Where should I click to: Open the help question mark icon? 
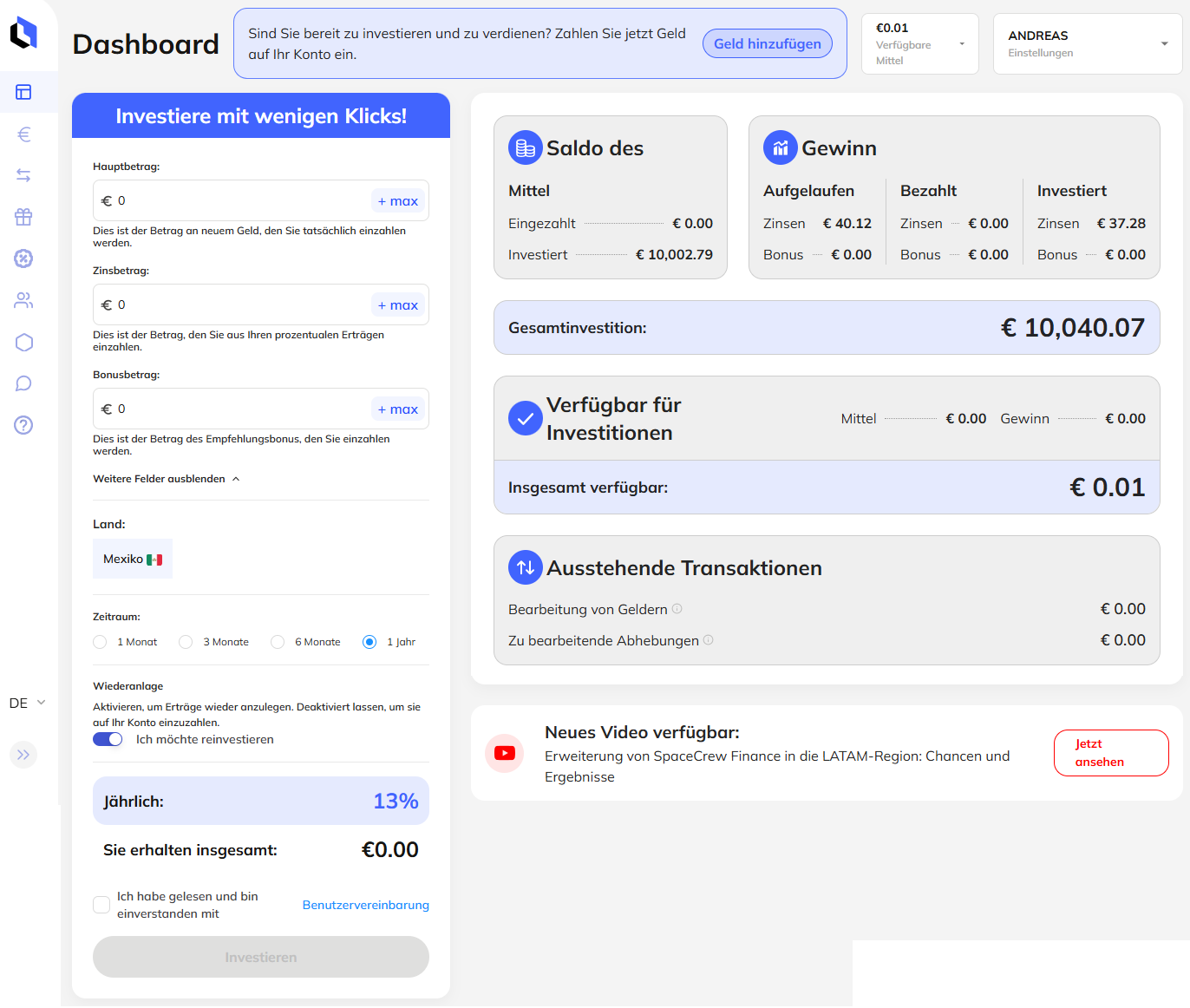(x=23, y=425)
